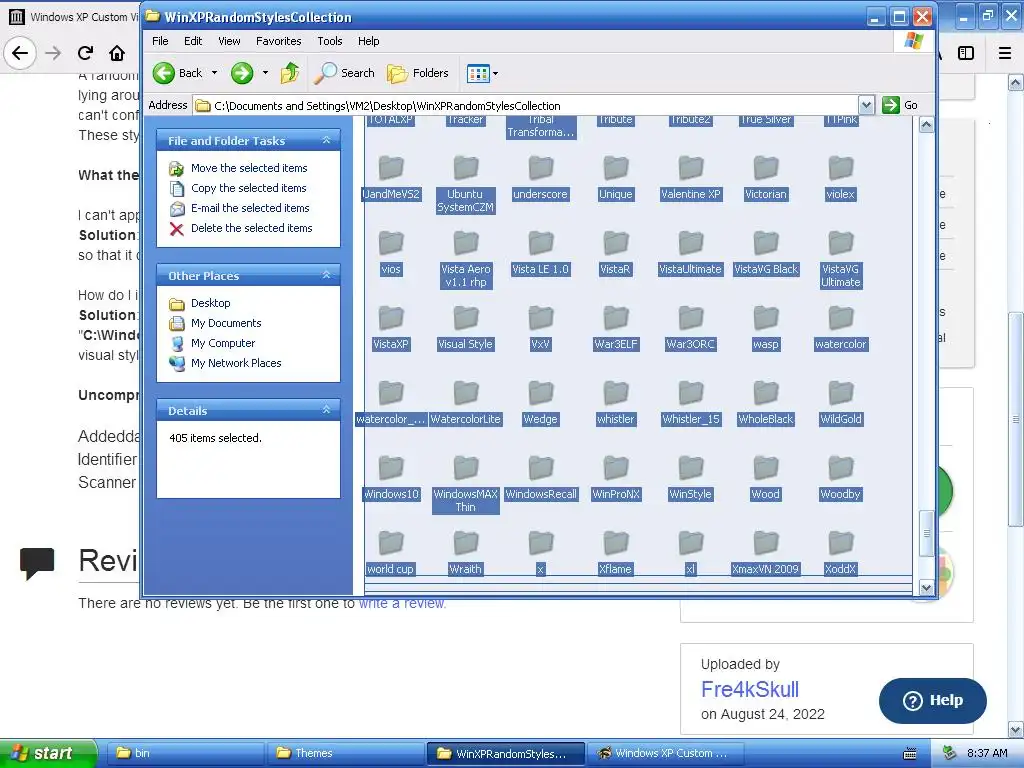Open My Network Places link
The width and height of the screenshot is (1024, 768).
[236, 363]
